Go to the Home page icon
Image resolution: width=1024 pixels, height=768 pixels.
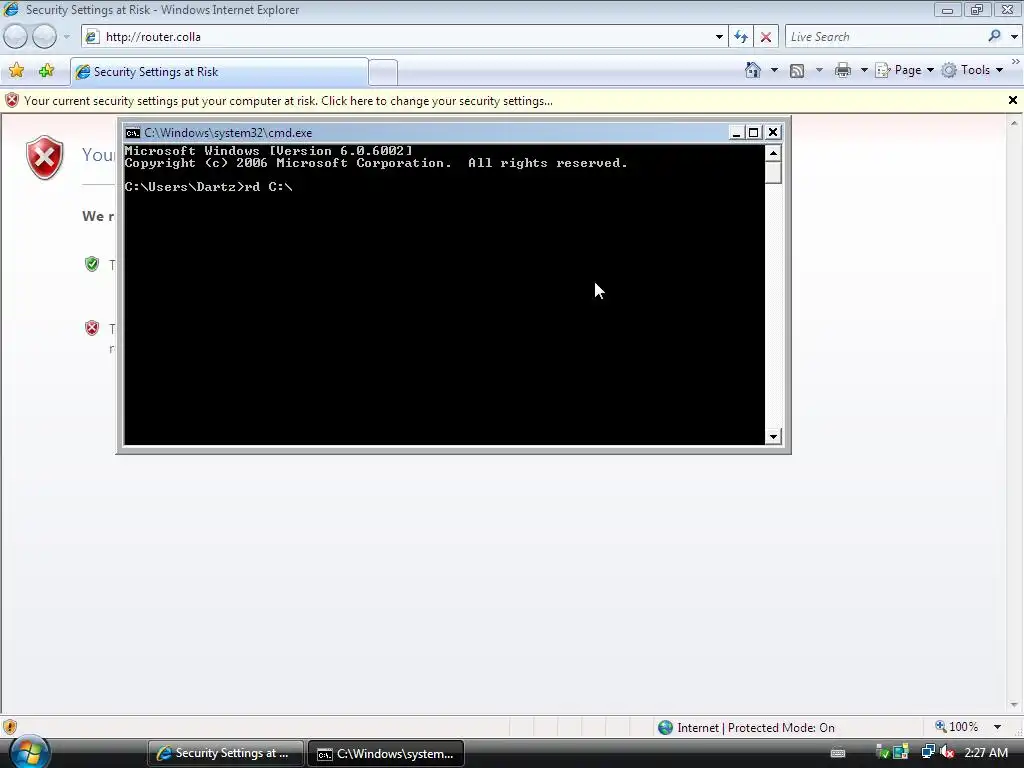[753, 70]
